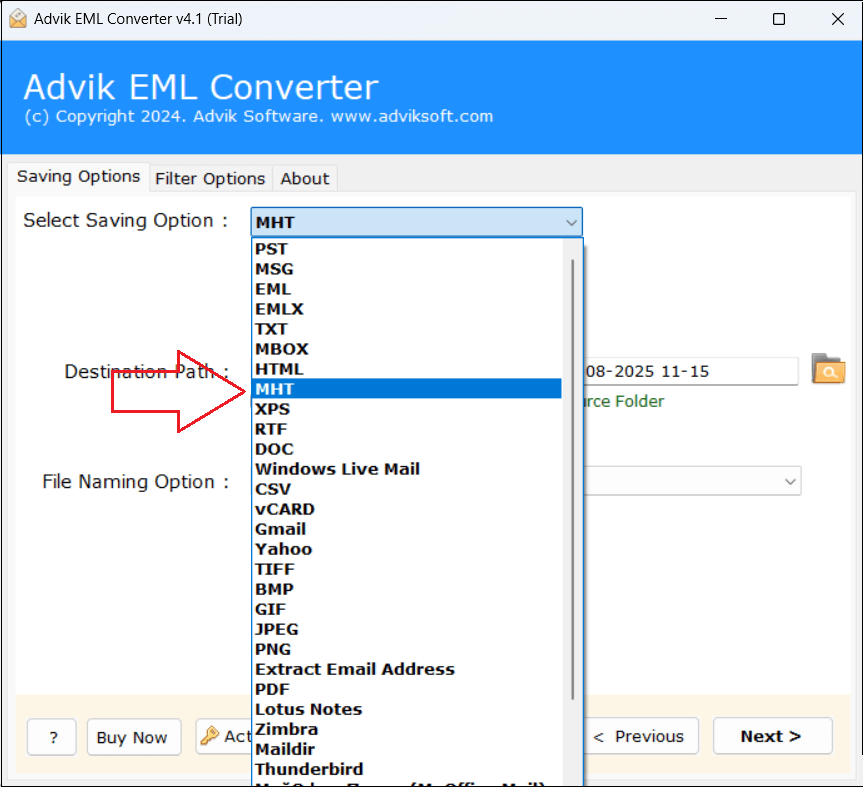Viewport: 863px width, 787px height.
Task: Select Yahoo from the list
Action: (406, 549)
